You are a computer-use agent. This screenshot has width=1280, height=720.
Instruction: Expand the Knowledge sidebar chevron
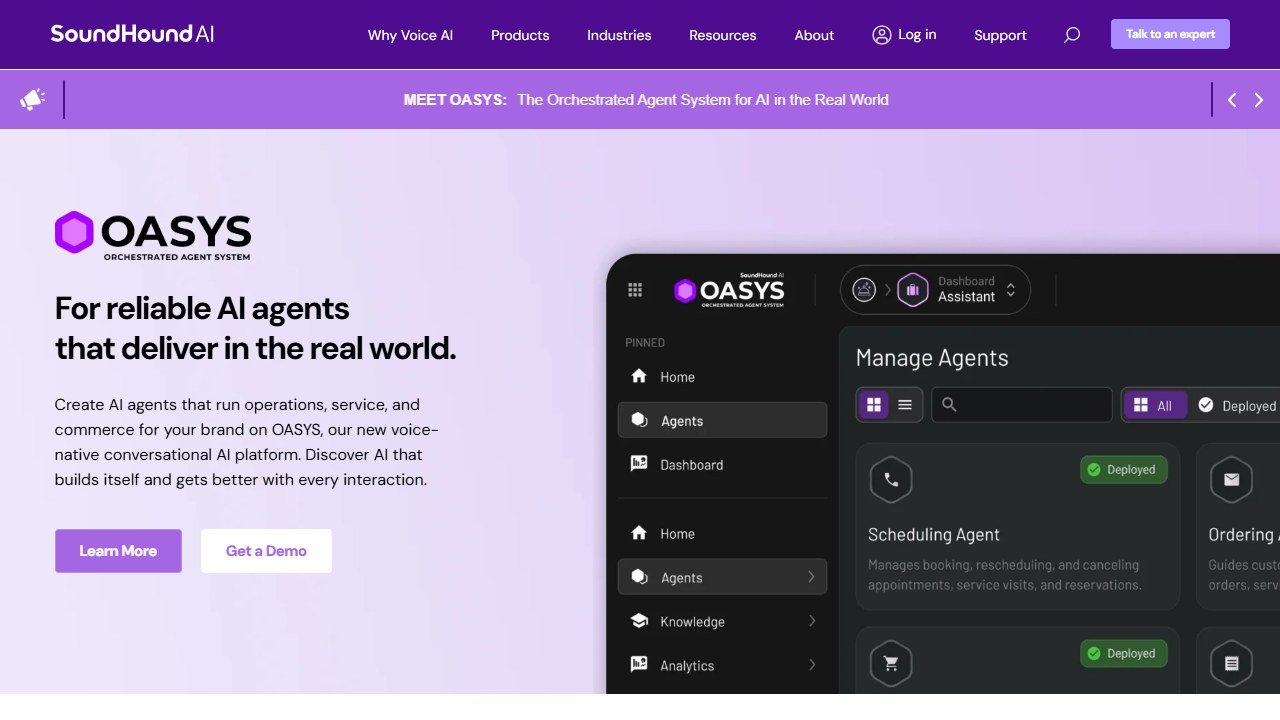(811, 621)
